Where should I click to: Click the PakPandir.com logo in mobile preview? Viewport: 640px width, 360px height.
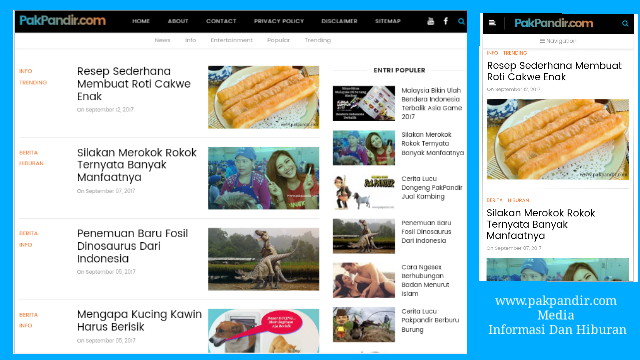click(x=553, y=23)
